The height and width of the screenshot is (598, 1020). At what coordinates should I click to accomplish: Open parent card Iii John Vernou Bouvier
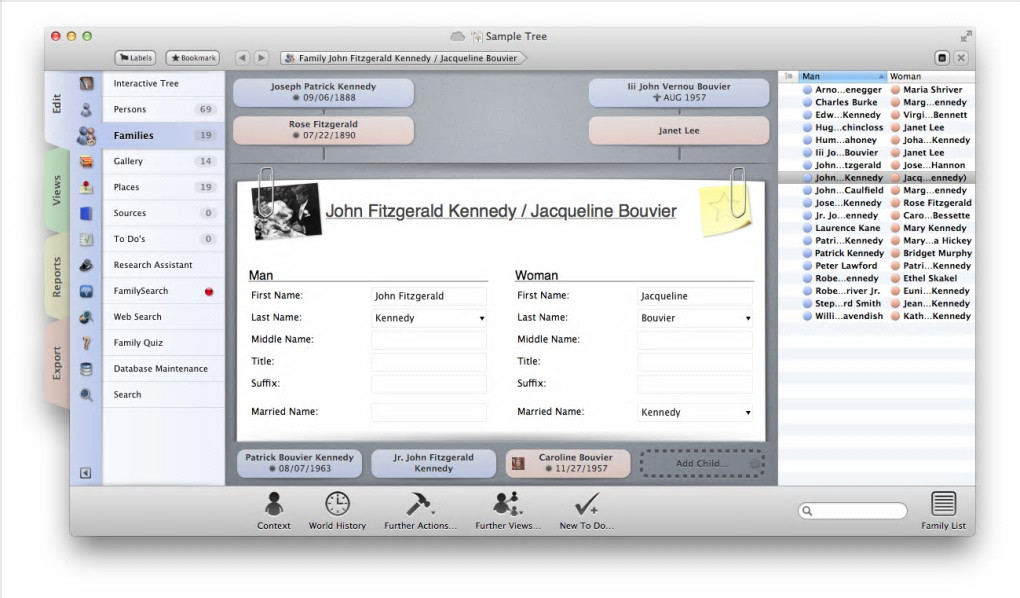pyautogui.click(x=678, y=92)
